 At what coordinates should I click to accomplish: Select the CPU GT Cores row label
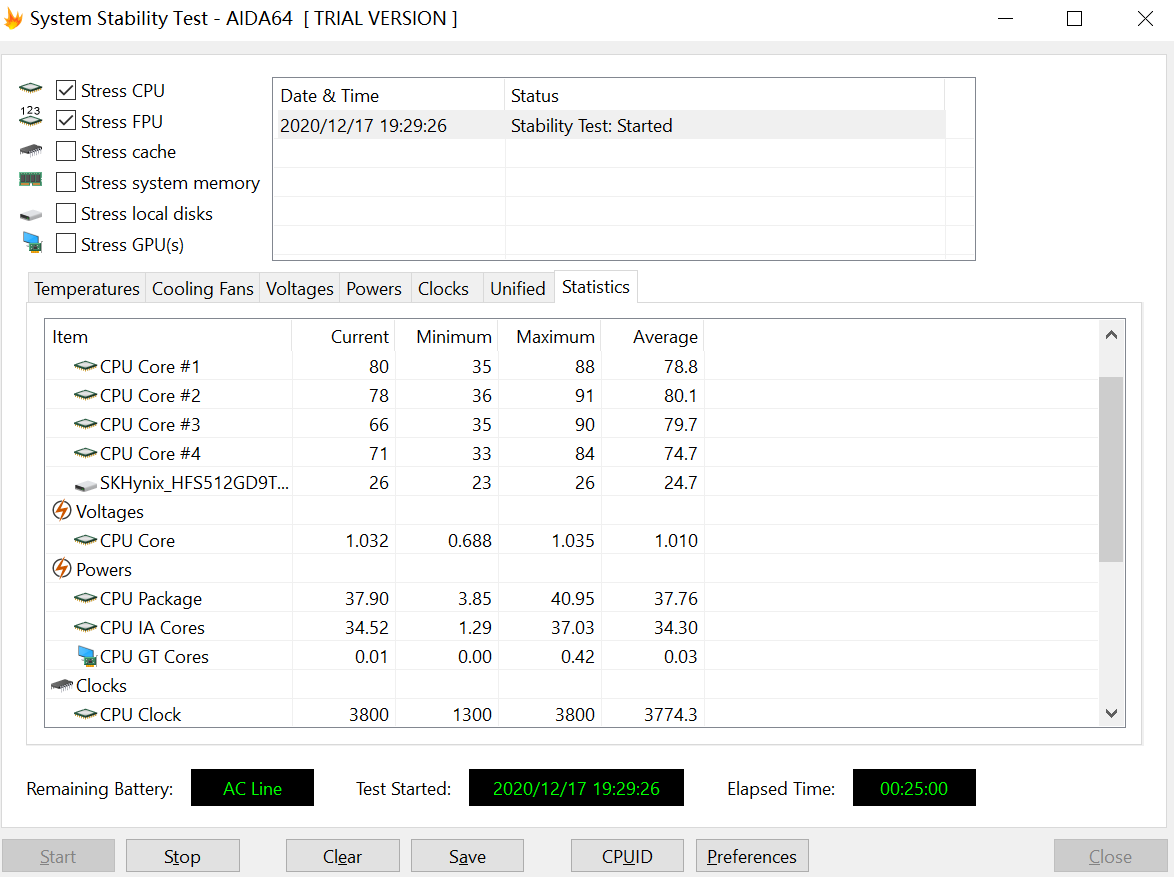click(154, 657)
